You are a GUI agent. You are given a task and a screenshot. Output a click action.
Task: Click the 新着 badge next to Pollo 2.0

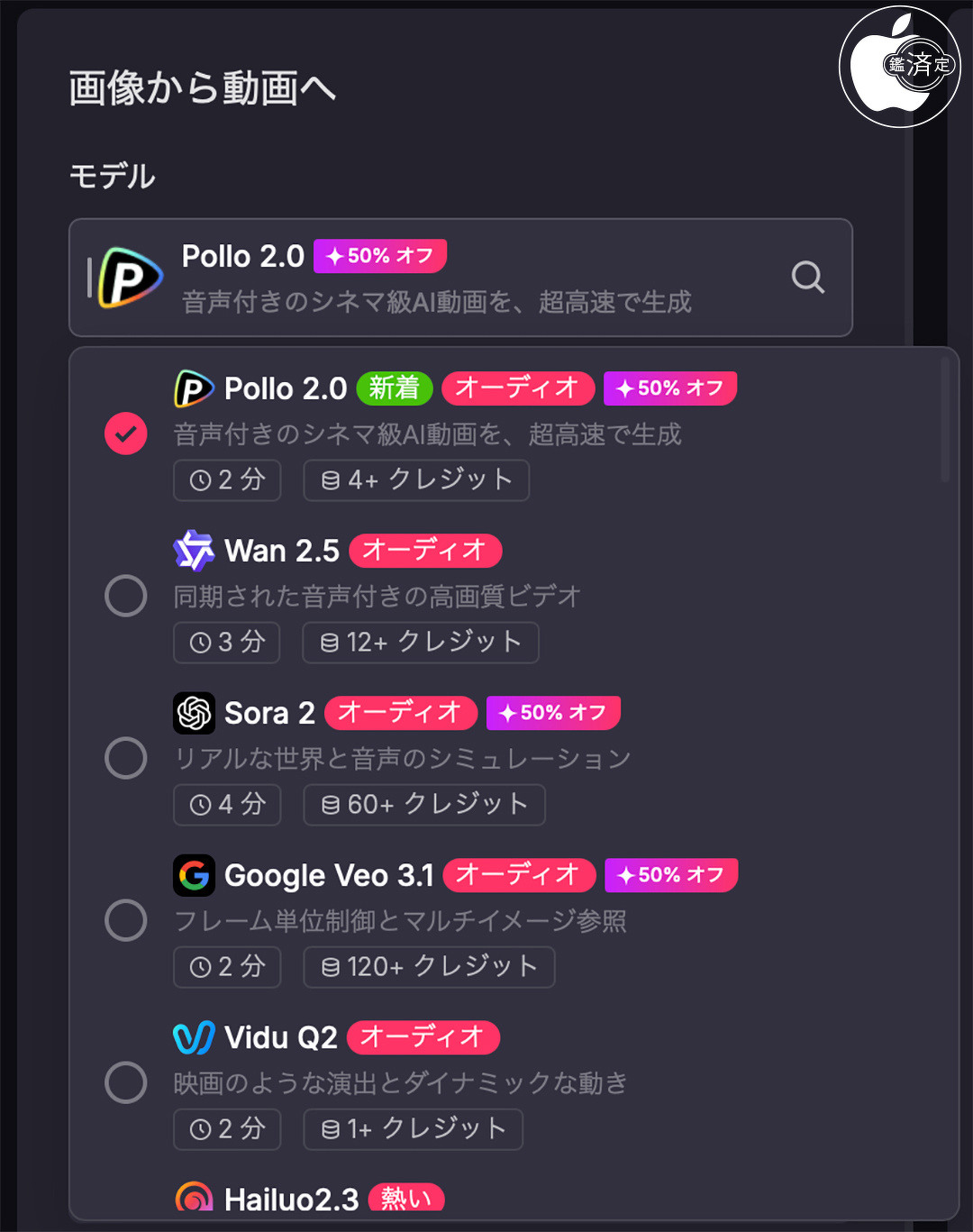395,388
